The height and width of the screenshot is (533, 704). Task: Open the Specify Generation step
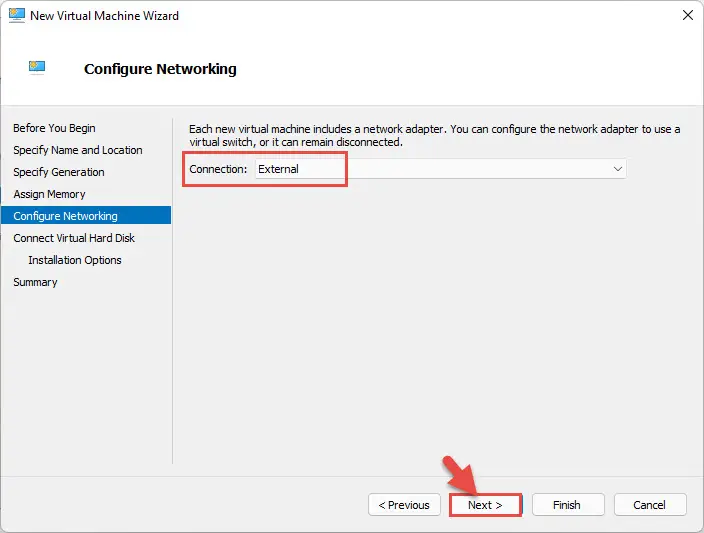click(x=58, y=172)
